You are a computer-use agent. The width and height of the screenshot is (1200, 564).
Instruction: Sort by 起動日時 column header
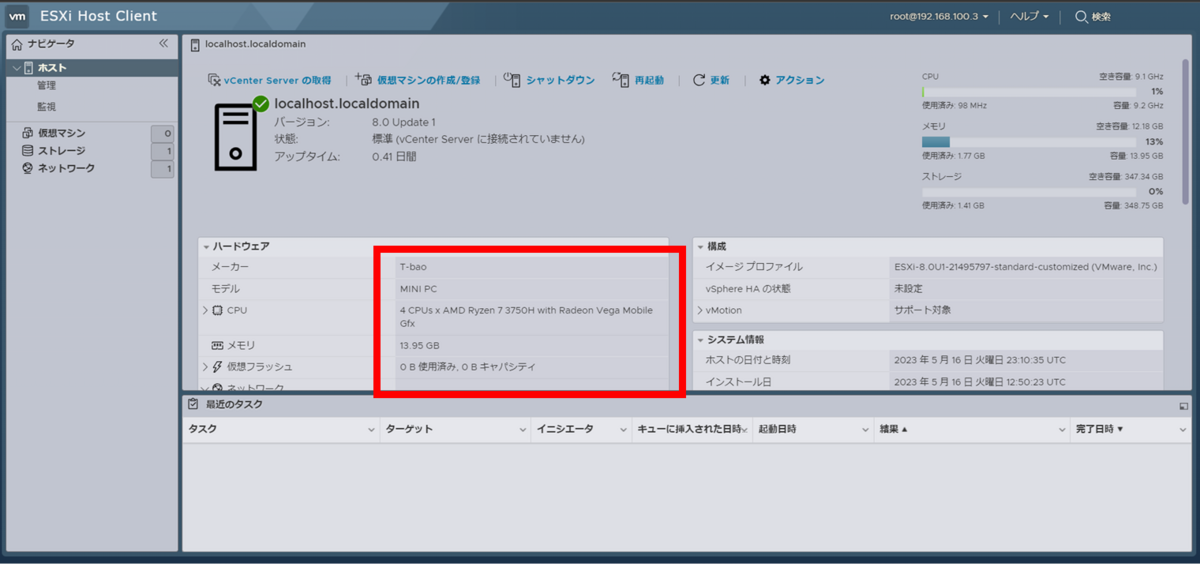777,429
